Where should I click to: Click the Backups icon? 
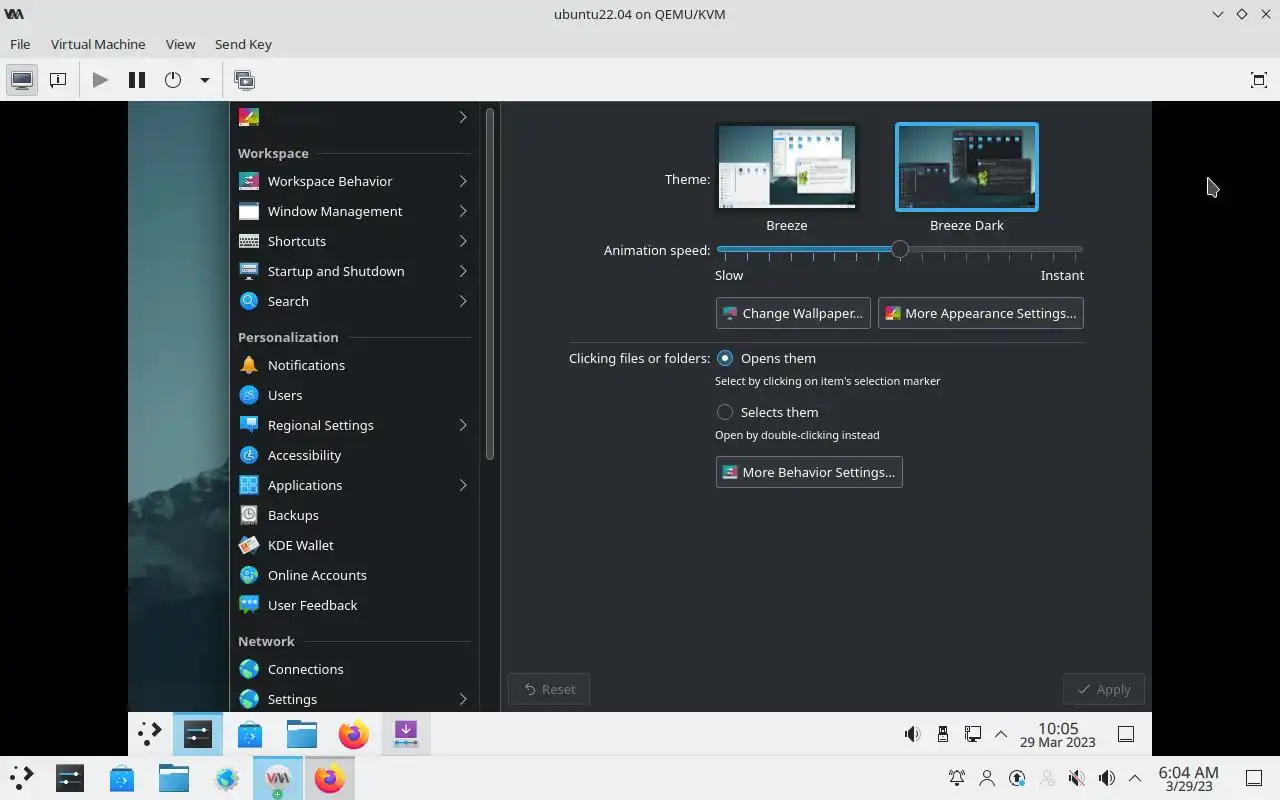point(249,515)
